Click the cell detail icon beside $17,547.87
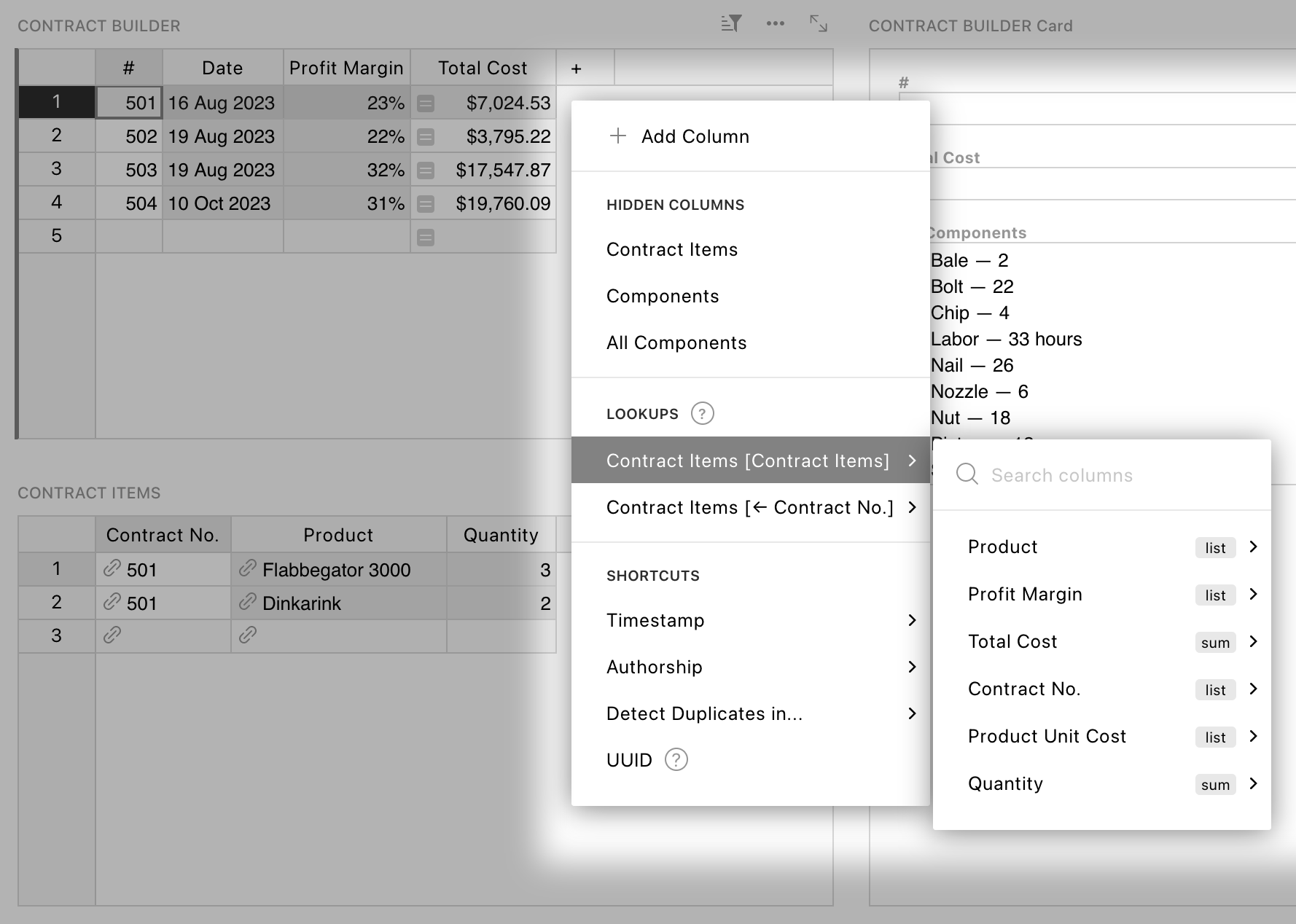Viewport: 1296px width, 924px height. coord(425,170)
